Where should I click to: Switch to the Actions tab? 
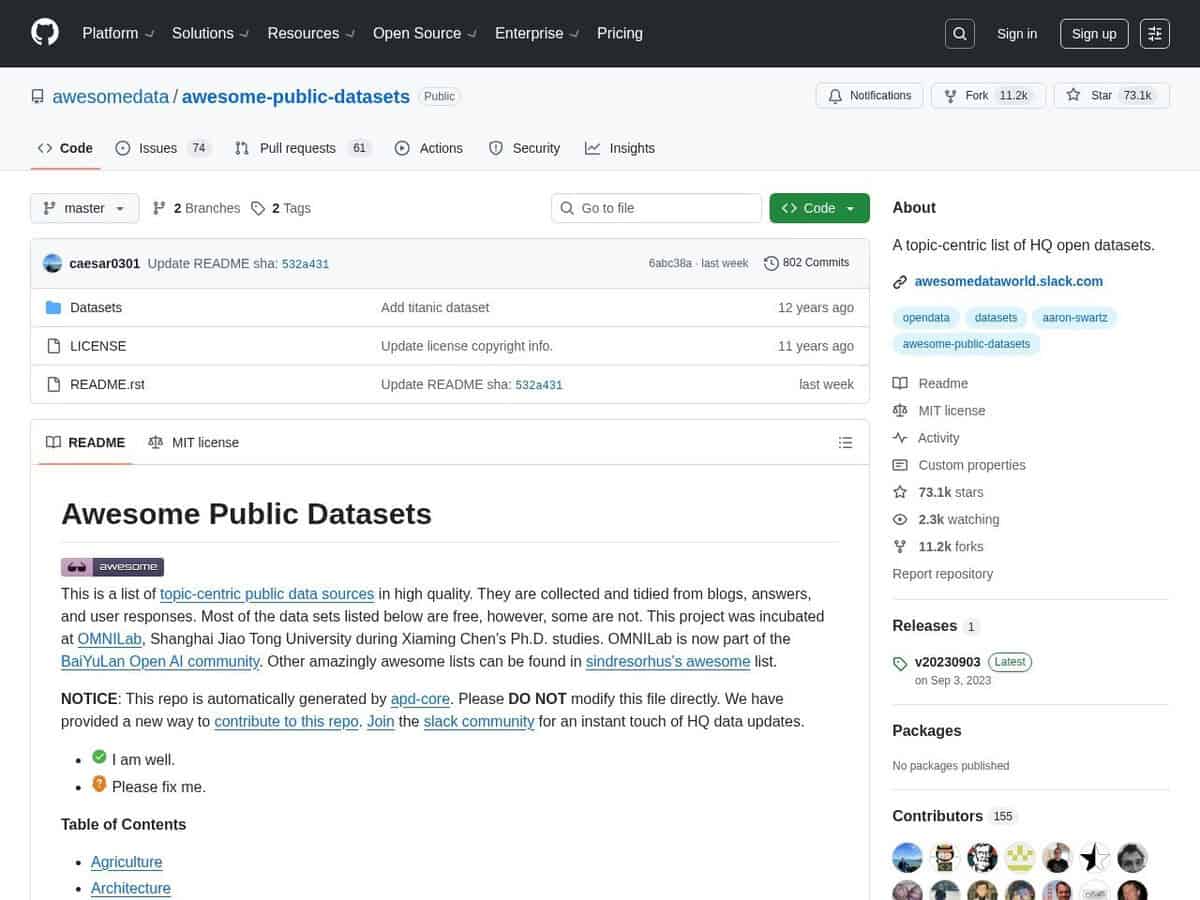click(x=428, y=148)
